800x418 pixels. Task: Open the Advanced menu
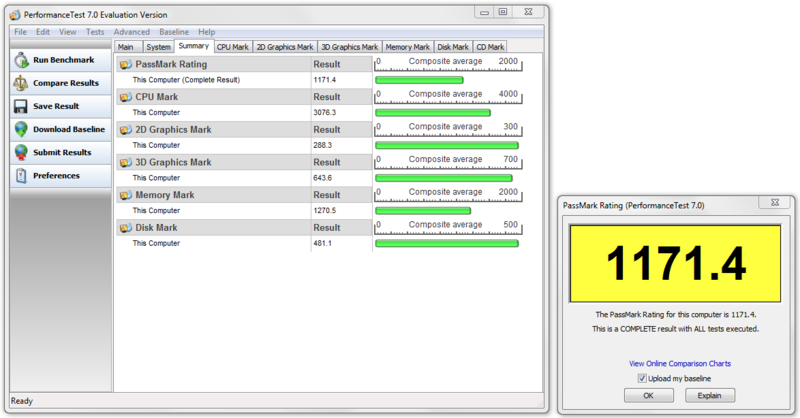(132, 32)
